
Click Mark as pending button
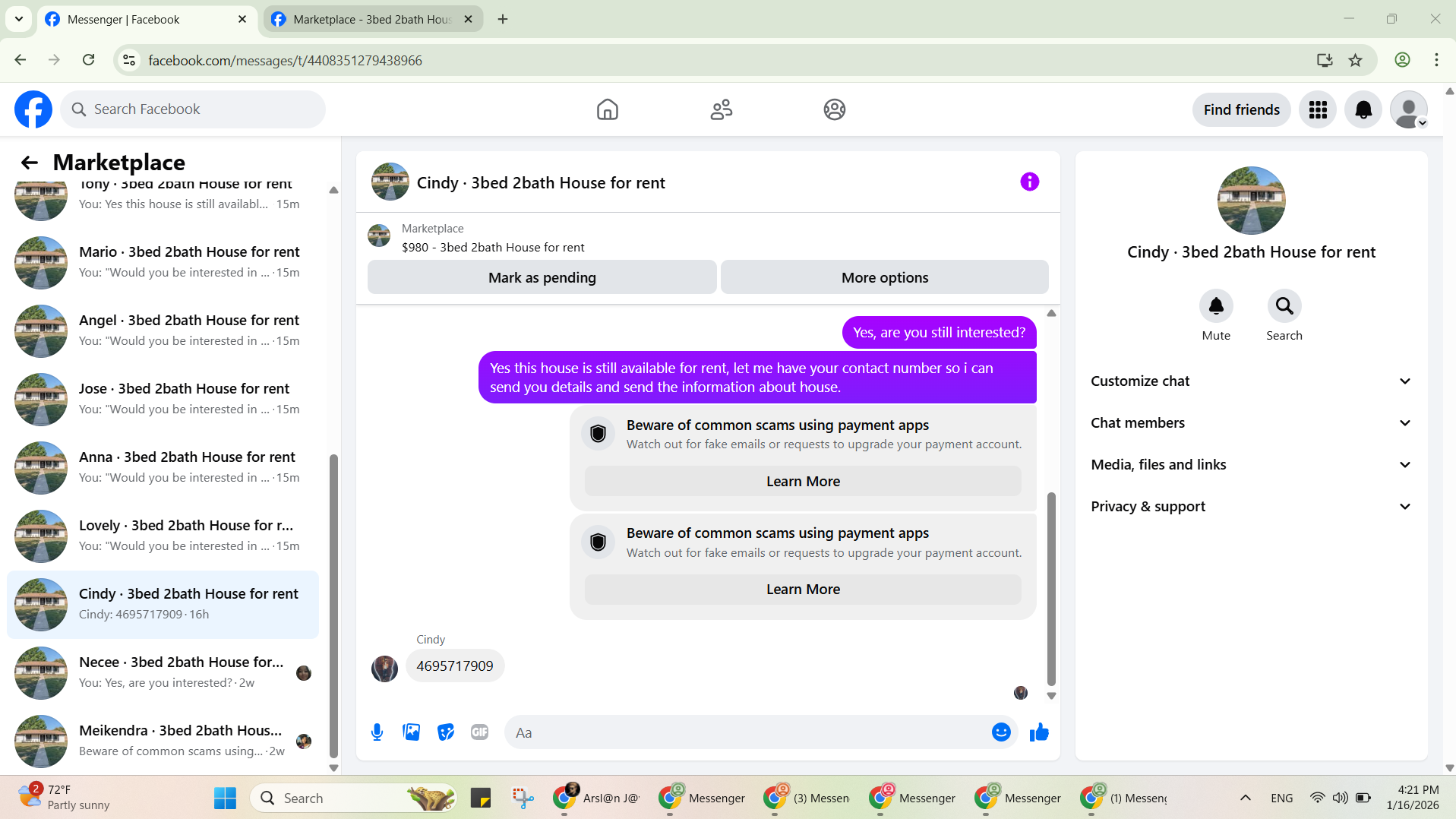click(542, 277)
